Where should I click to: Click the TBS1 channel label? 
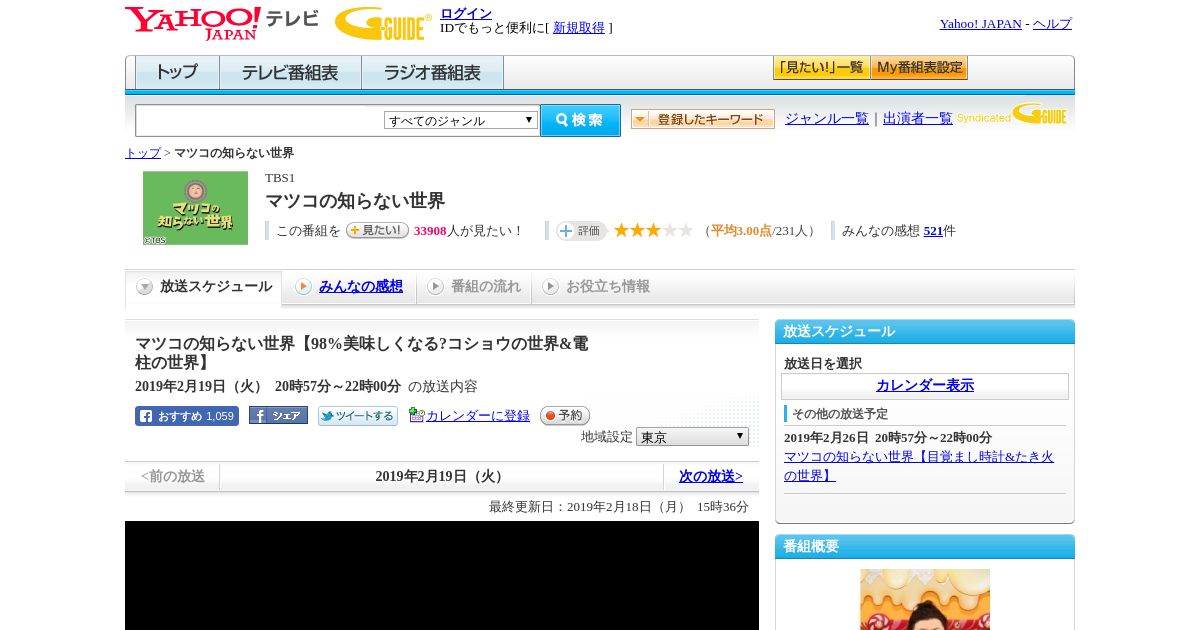[x=280, y=178]
